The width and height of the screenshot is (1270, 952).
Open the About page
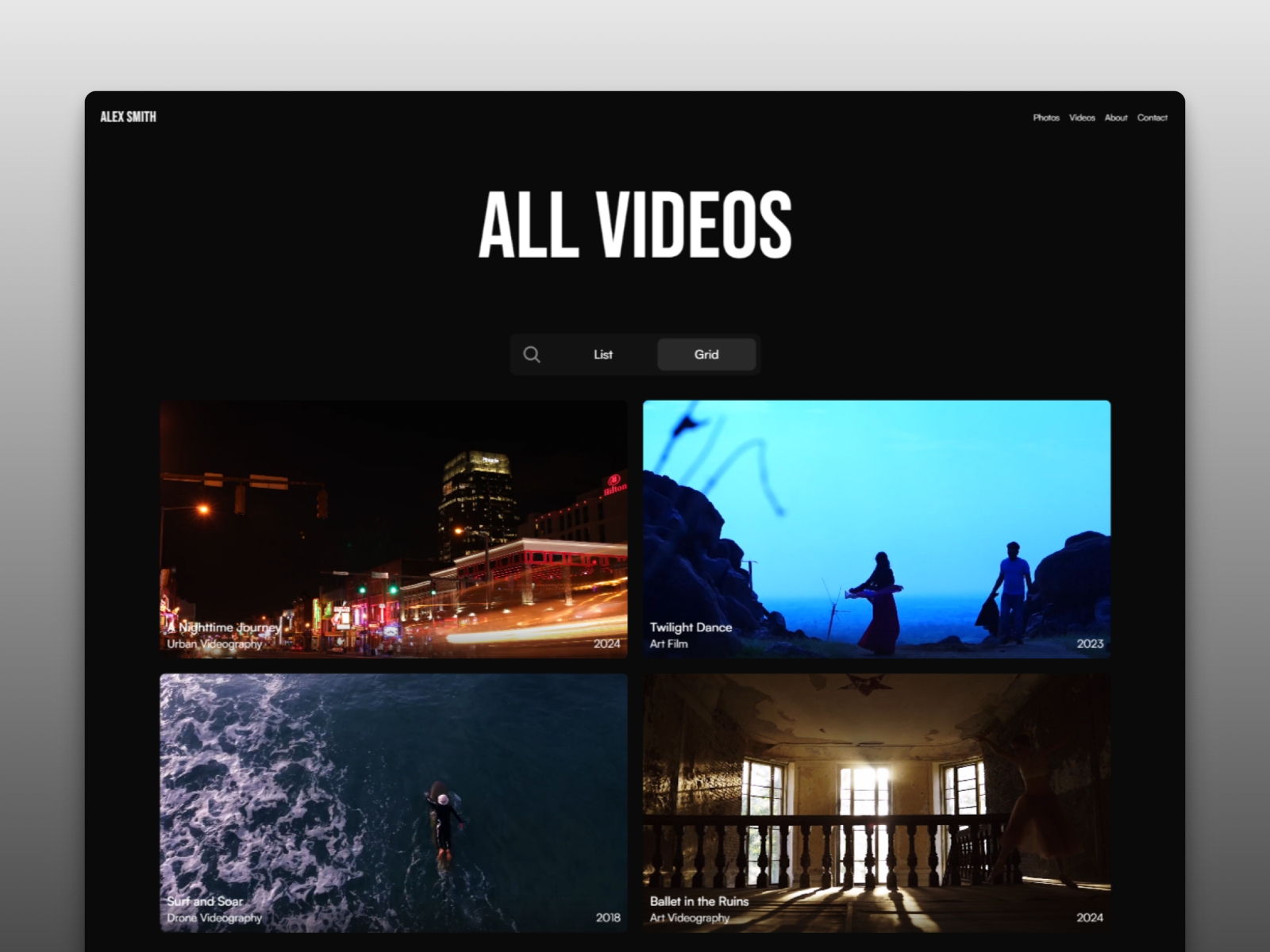(1115, 117)
